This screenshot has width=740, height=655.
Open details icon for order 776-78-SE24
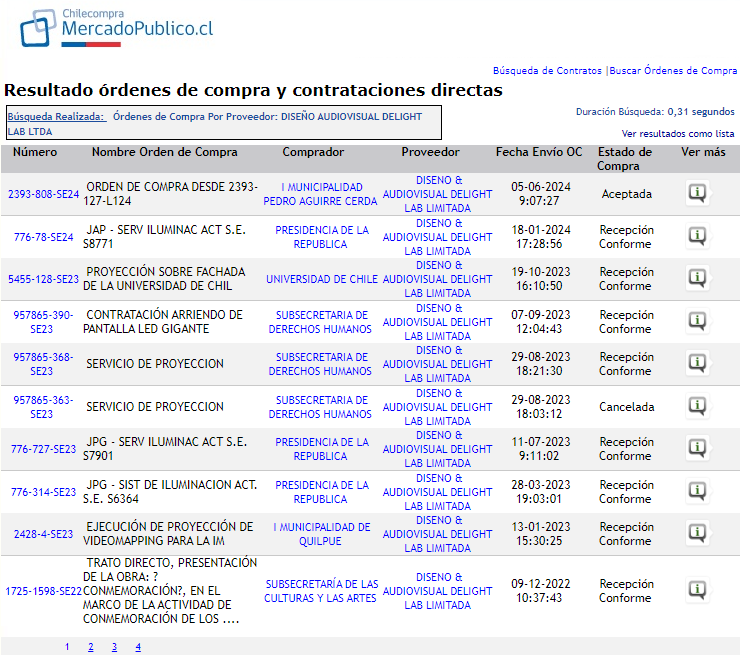[x=697, y=236]
